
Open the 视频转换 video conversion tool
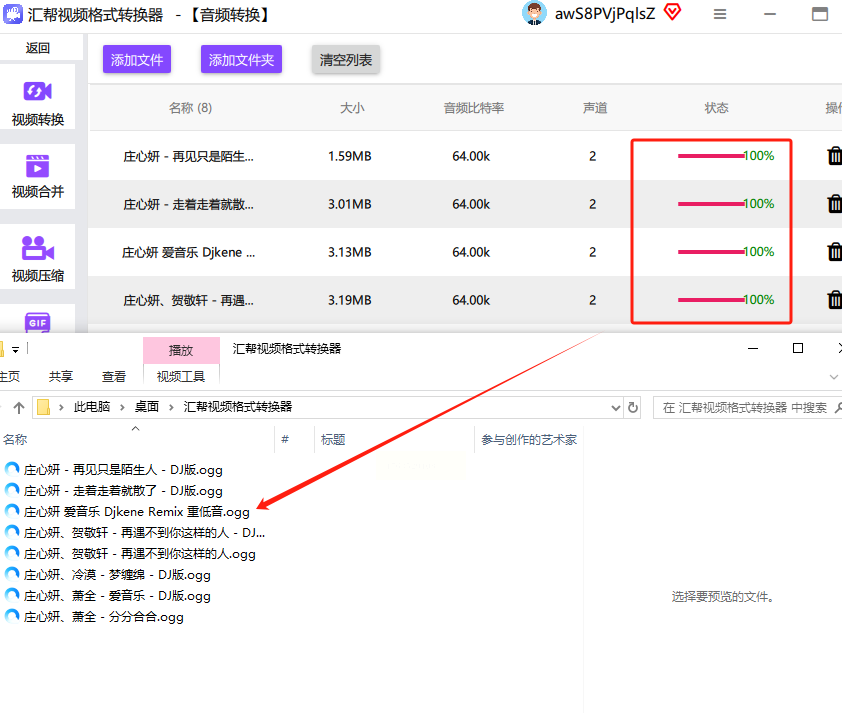pos(38,101)
